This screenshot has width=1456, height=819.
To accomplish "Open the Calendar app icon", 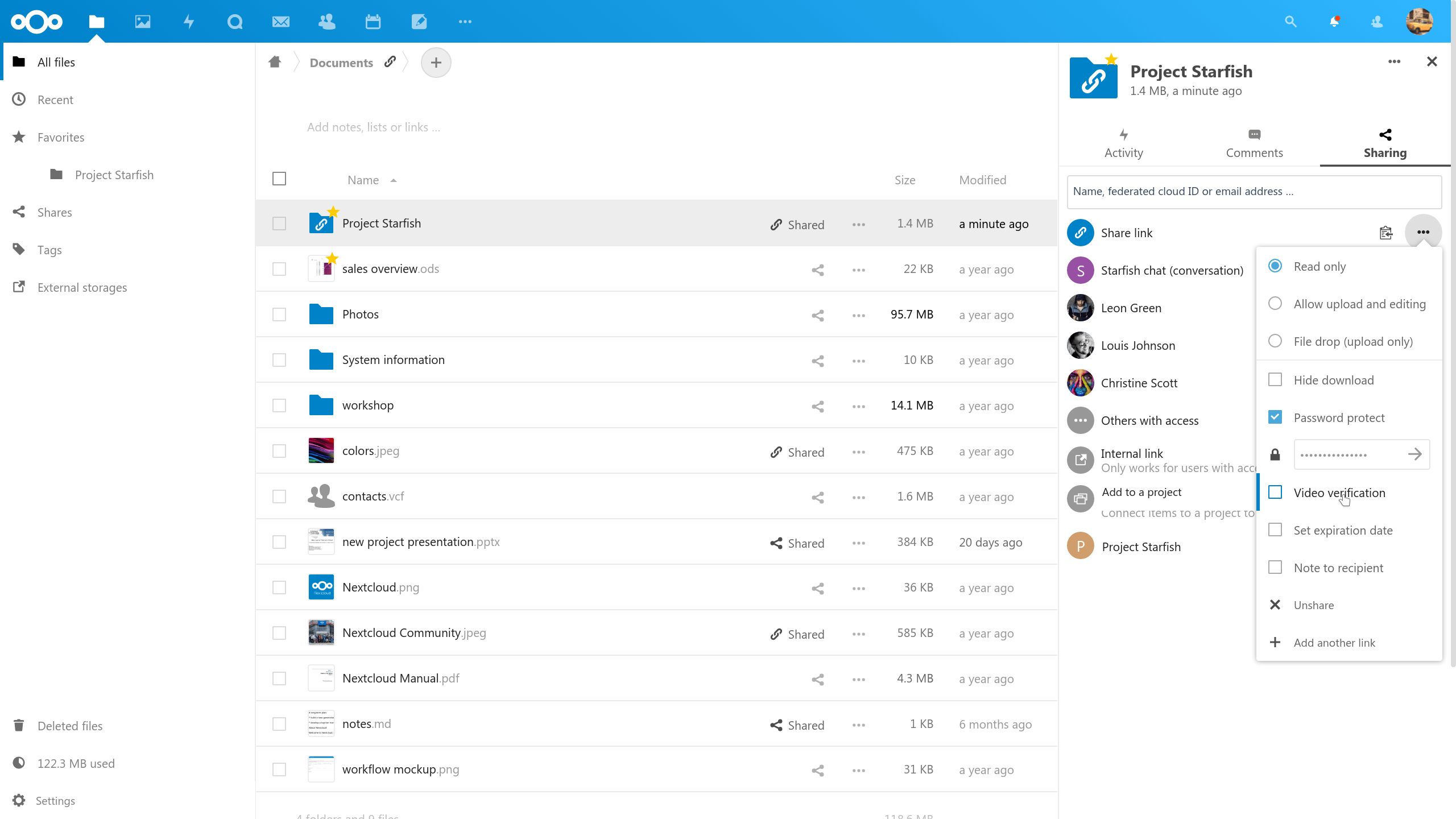I will coord(373,22).
